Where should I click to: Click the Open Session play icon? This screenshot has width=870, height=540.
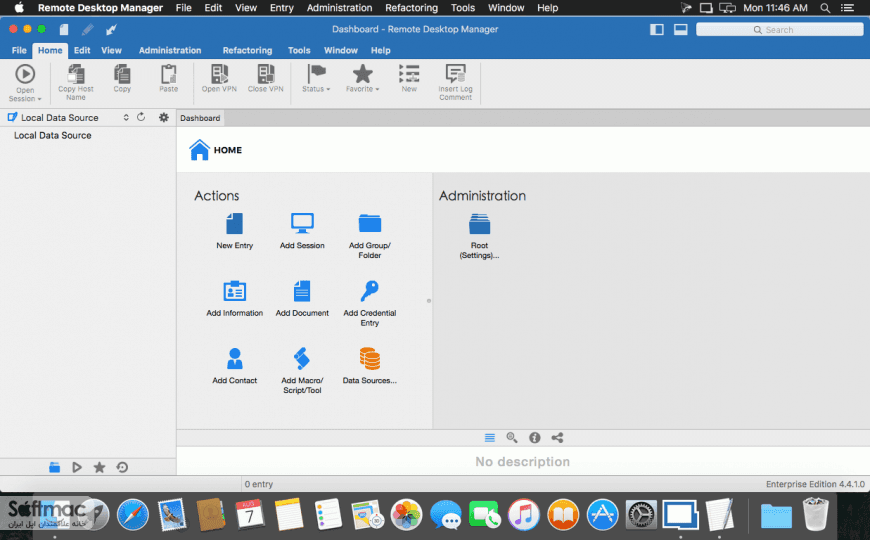[x=25, y=74]
